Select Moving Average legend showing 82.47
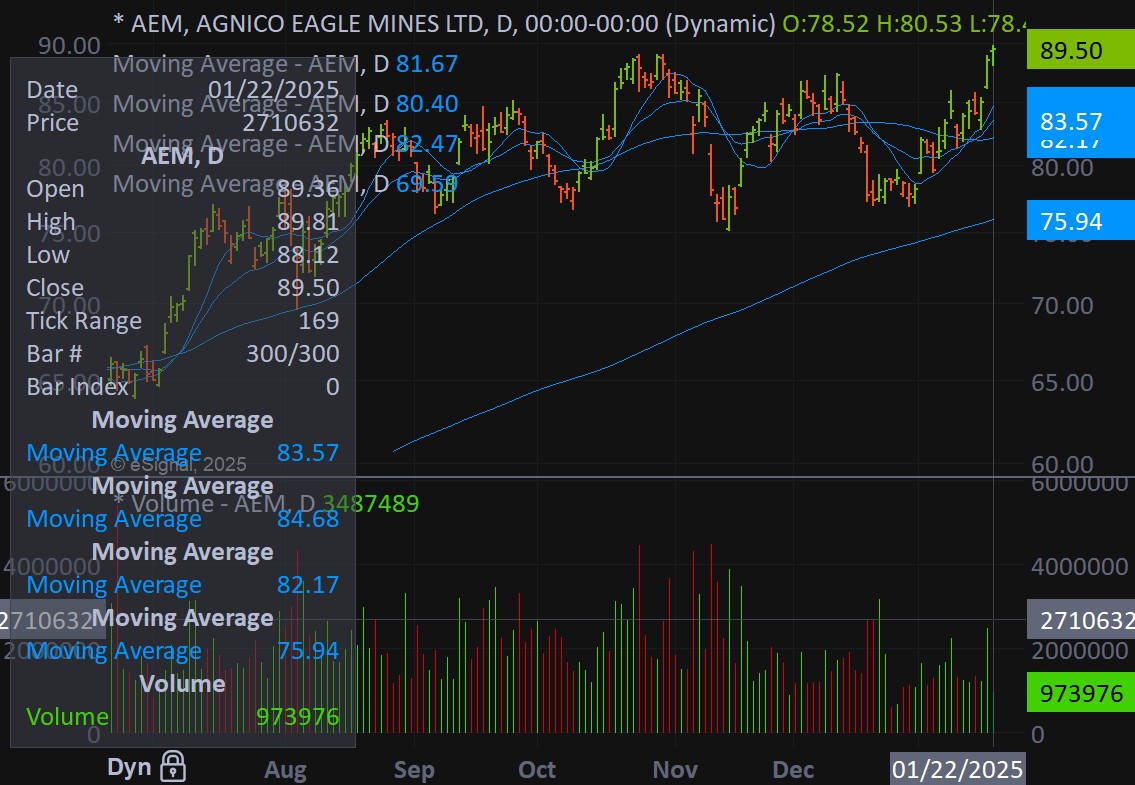 click(285, 143)
